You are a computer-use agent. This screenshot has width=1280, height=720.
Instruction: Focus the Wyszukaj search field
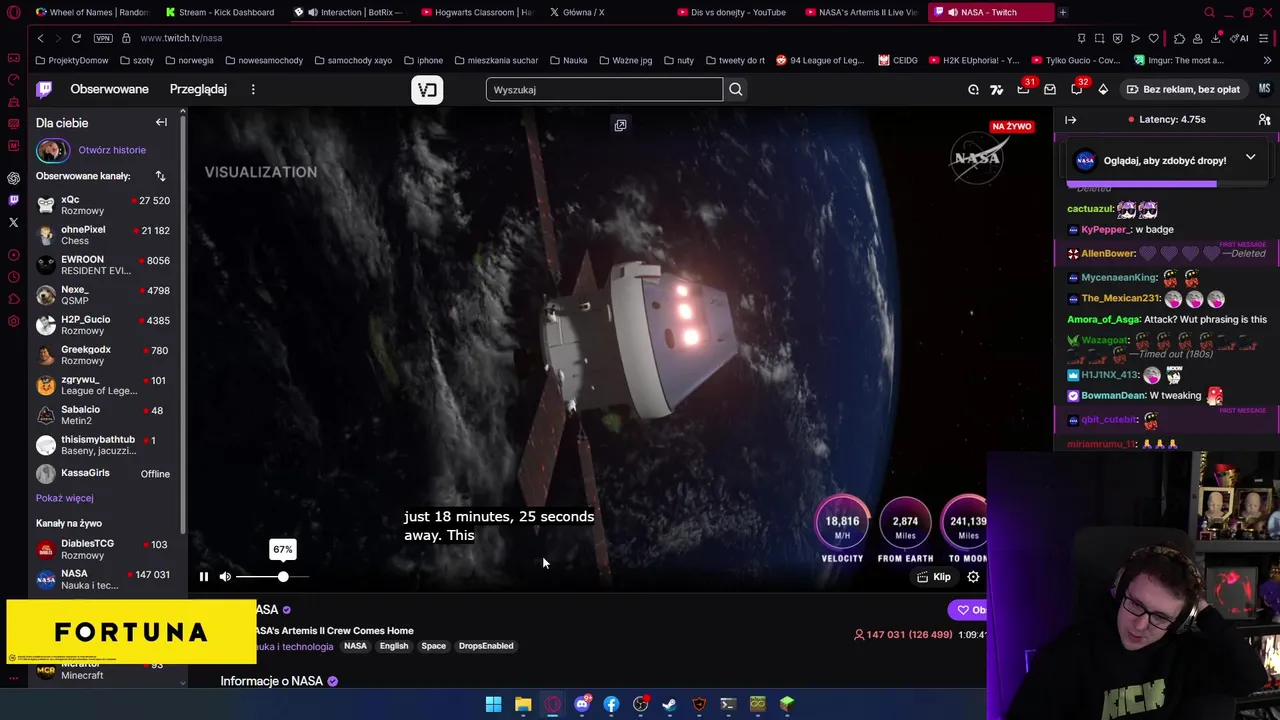tap(604, 90)
